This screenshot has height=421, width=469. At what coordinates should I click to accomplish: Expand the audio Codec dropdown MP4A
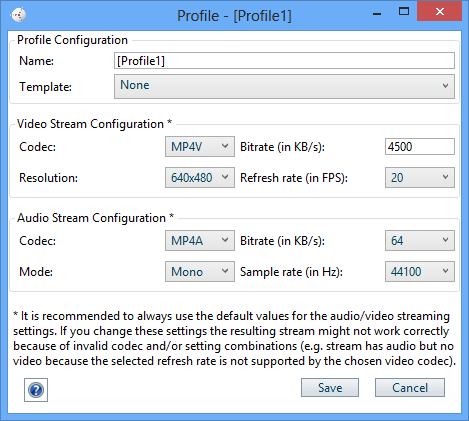click(x=200, y=240)
